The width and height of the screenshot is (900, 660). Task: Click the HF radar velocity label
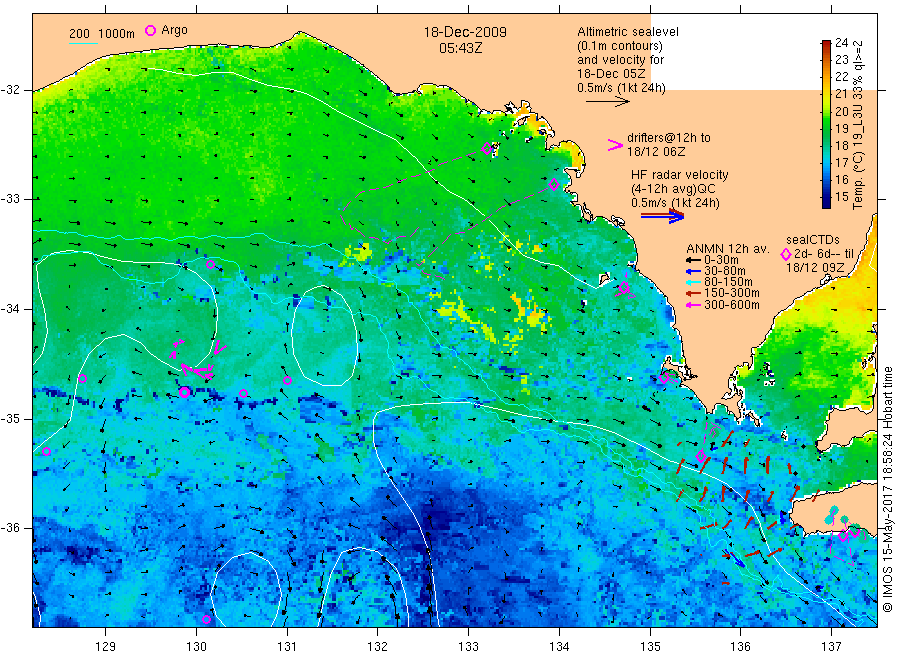pyautogui.click(x=680, y=175)
